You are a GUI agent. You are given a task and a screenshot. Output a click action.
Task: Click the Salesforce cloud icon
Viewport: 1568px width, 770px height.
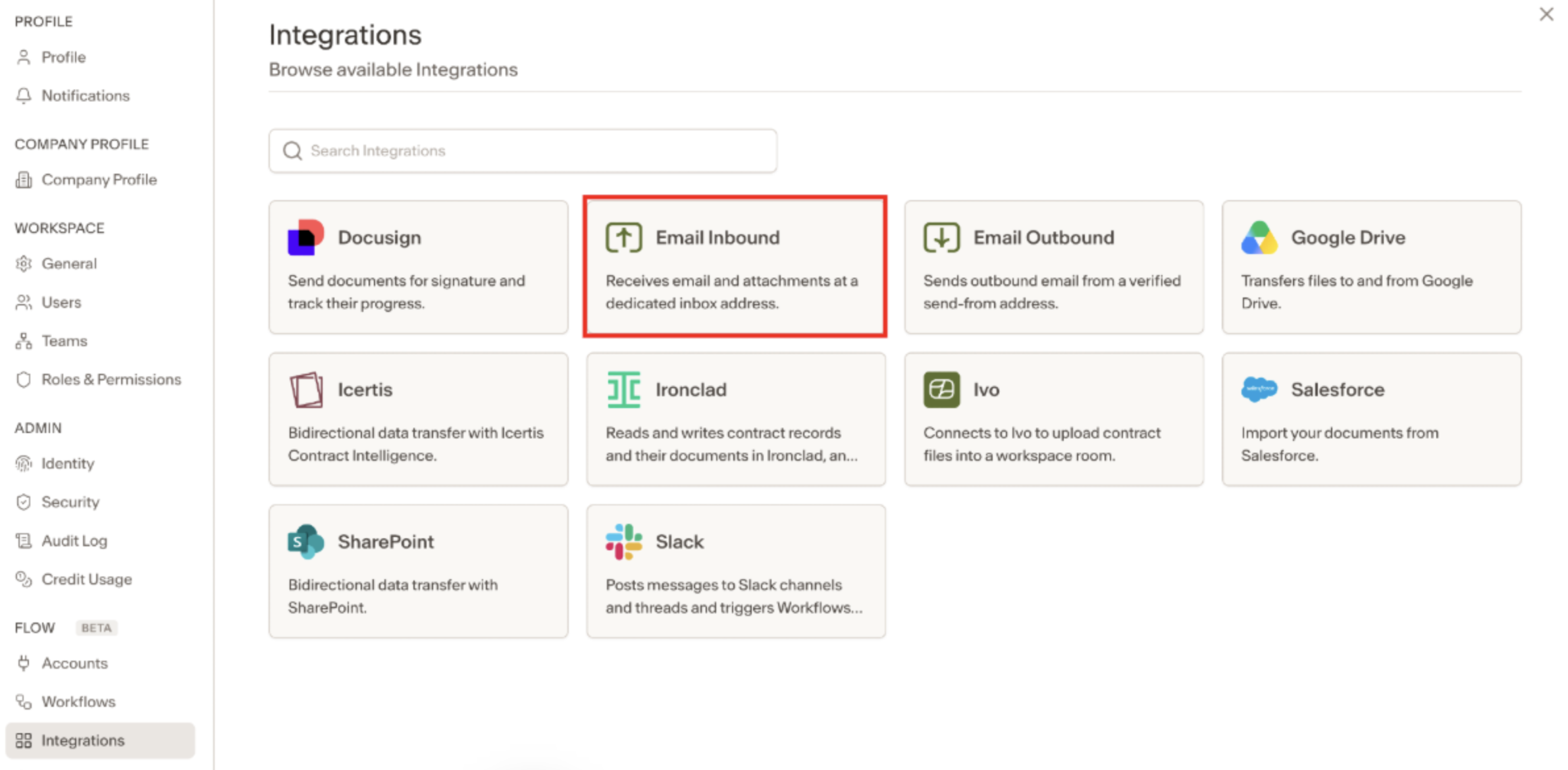coord(1259,390)
